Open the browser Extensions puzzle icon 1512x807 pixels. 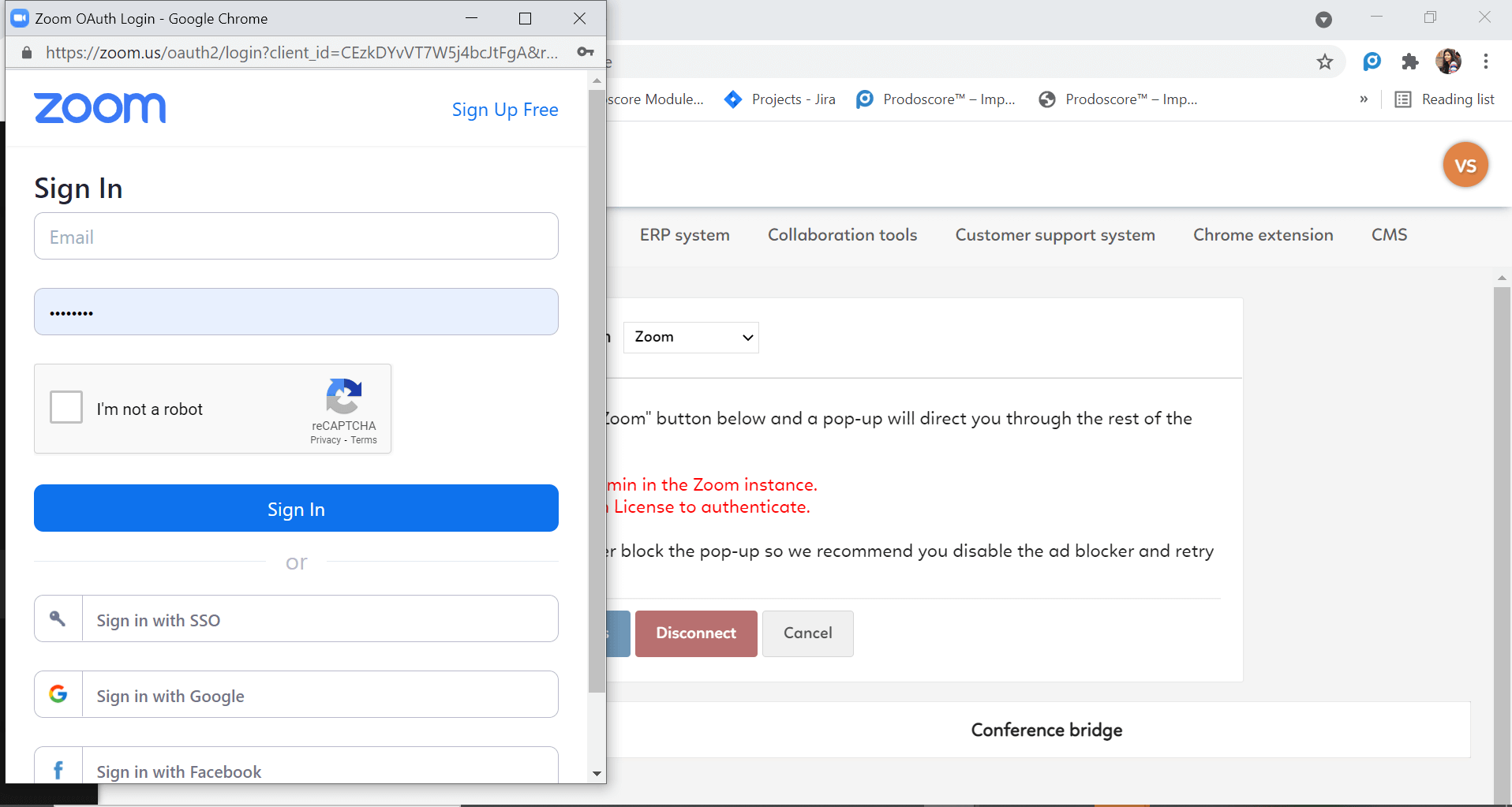click(x=1410, y=61)
